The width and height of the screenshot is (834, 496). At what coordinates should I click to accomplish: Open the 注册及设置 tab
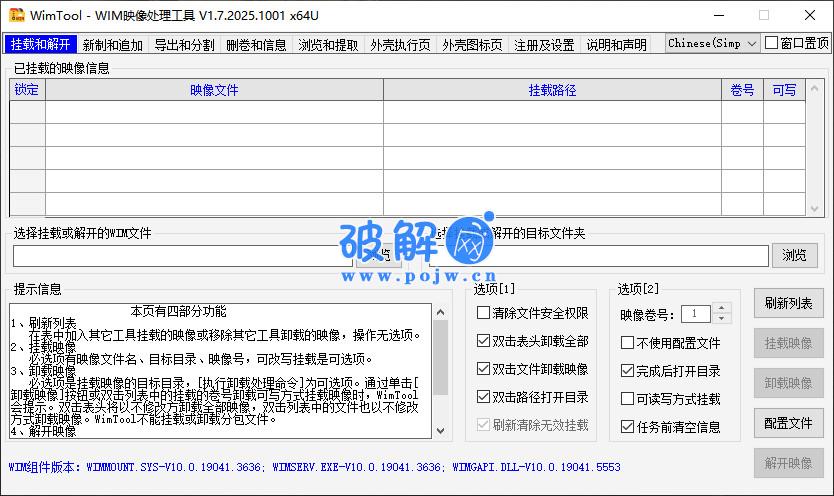point(544,45)
